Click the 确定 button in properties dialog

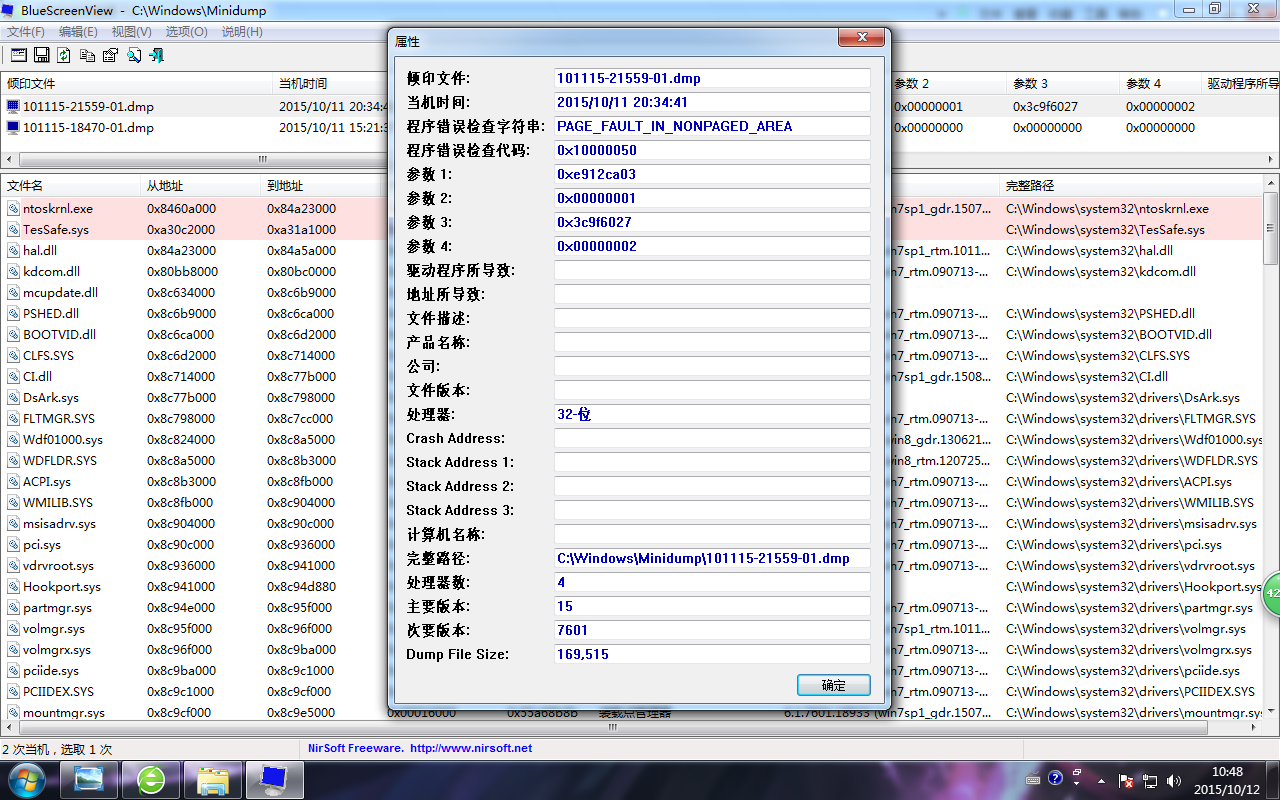(x=834, y=685)
